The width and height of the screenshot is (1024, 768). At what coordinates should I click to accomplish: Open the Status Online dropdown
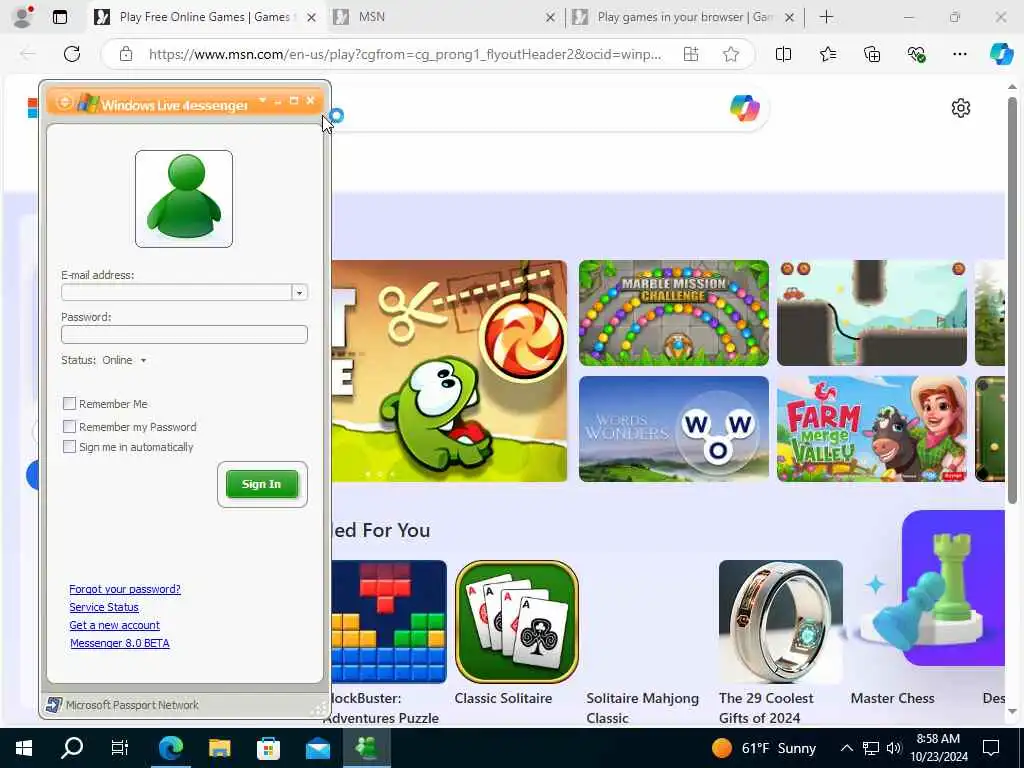124,360
